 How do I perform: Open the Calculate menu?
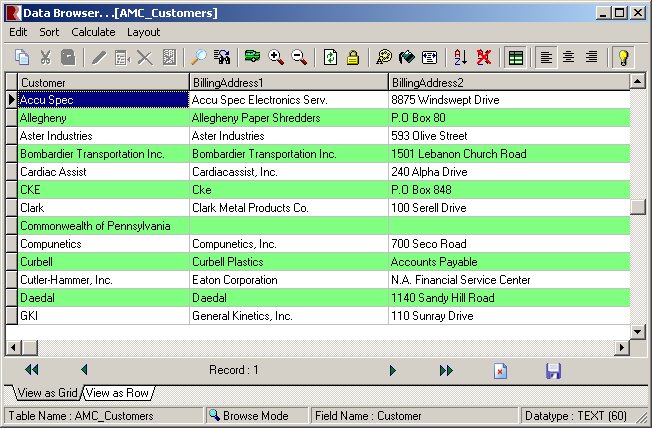pyautogui.click(x=93, y=32)
